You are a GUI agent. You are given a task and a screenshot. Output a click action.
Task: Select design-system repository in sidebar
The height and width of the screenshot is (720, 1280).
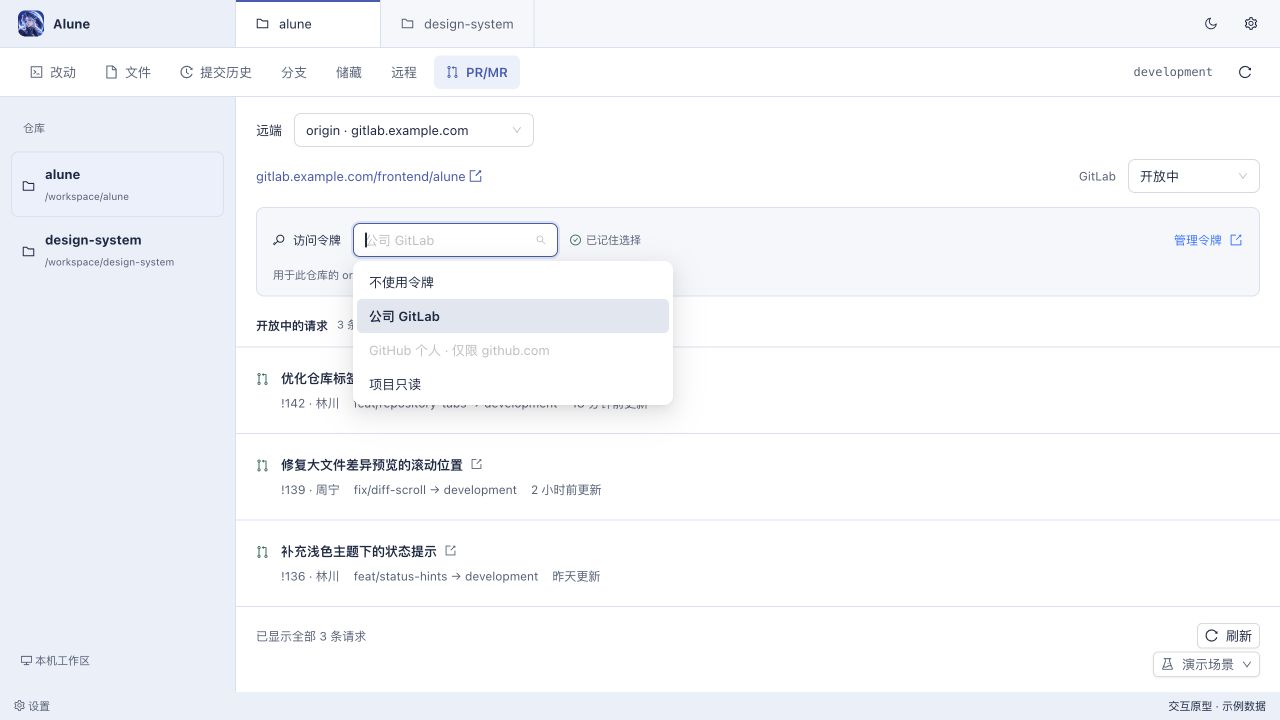point(117,250)
